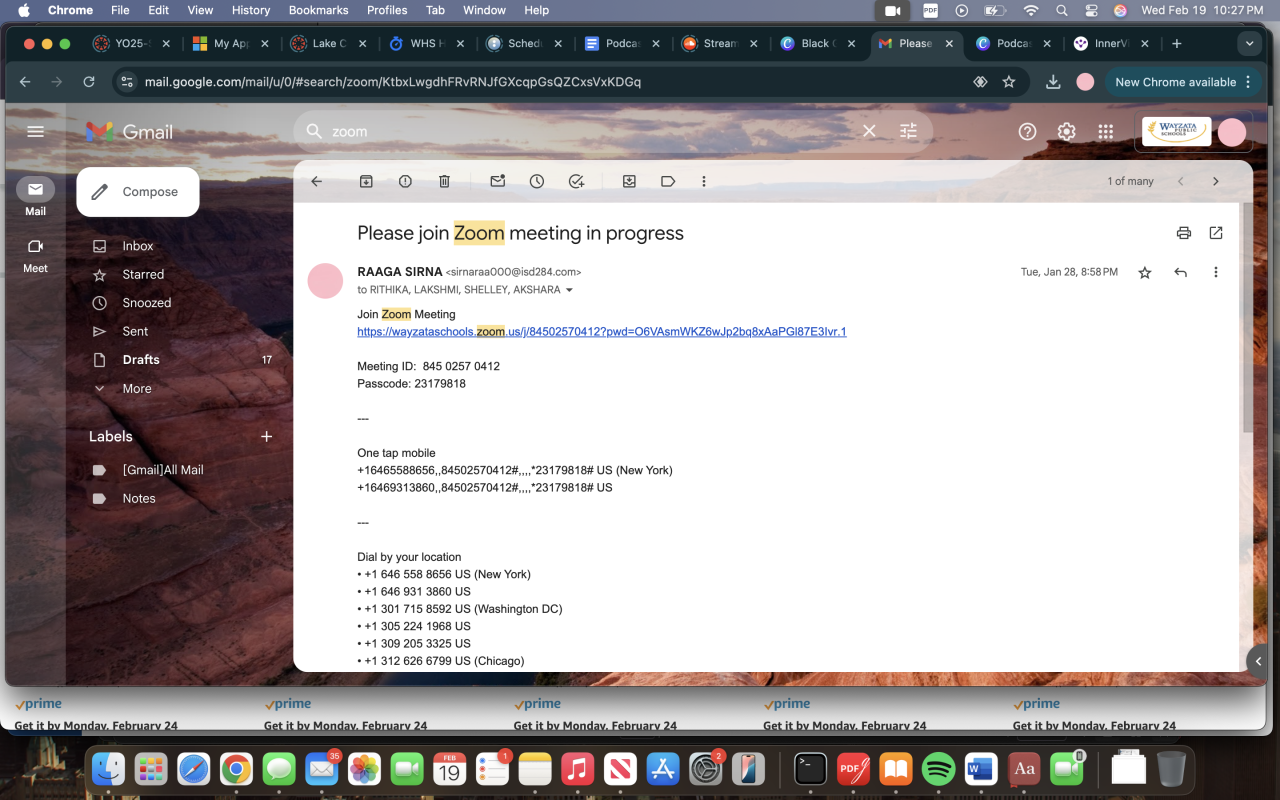Show search options filter icon

tap(908, 131)
